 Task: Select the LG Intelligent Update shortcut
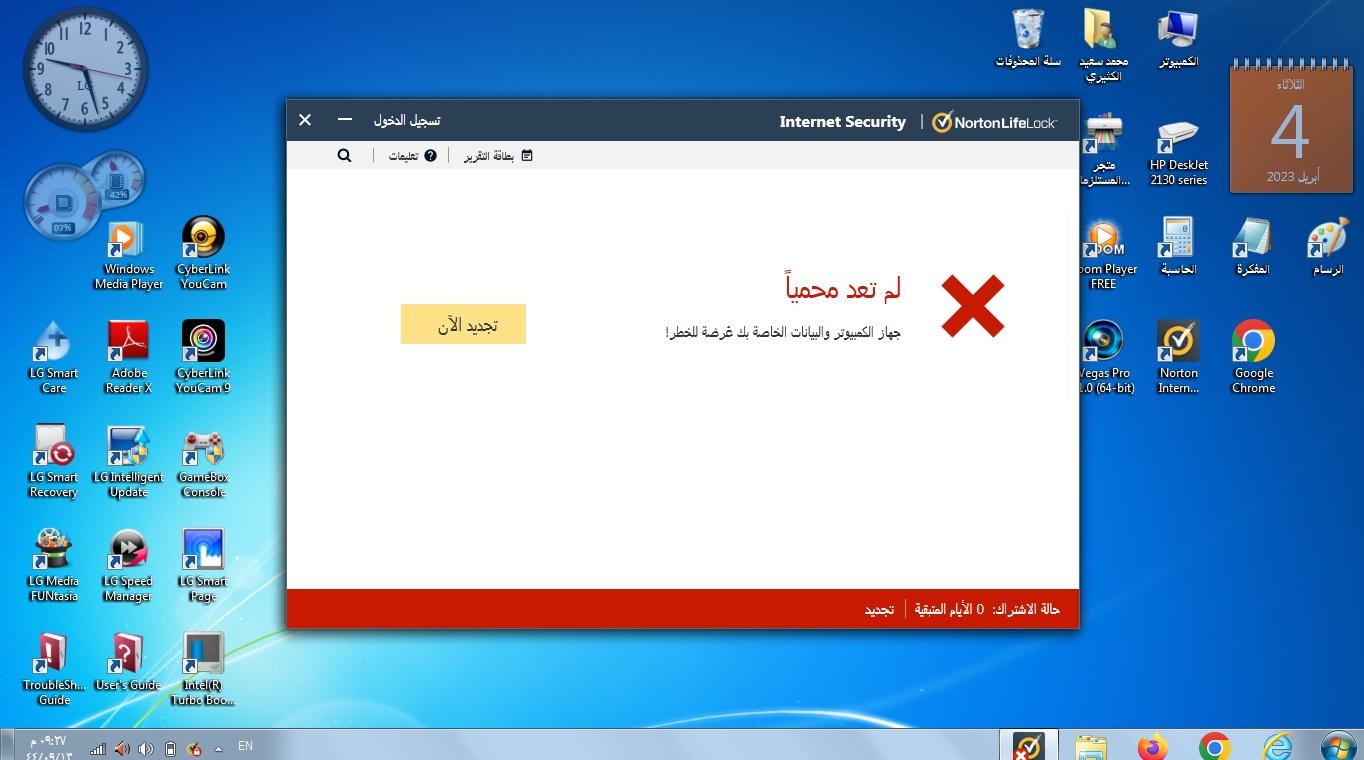tap(128, 461)
